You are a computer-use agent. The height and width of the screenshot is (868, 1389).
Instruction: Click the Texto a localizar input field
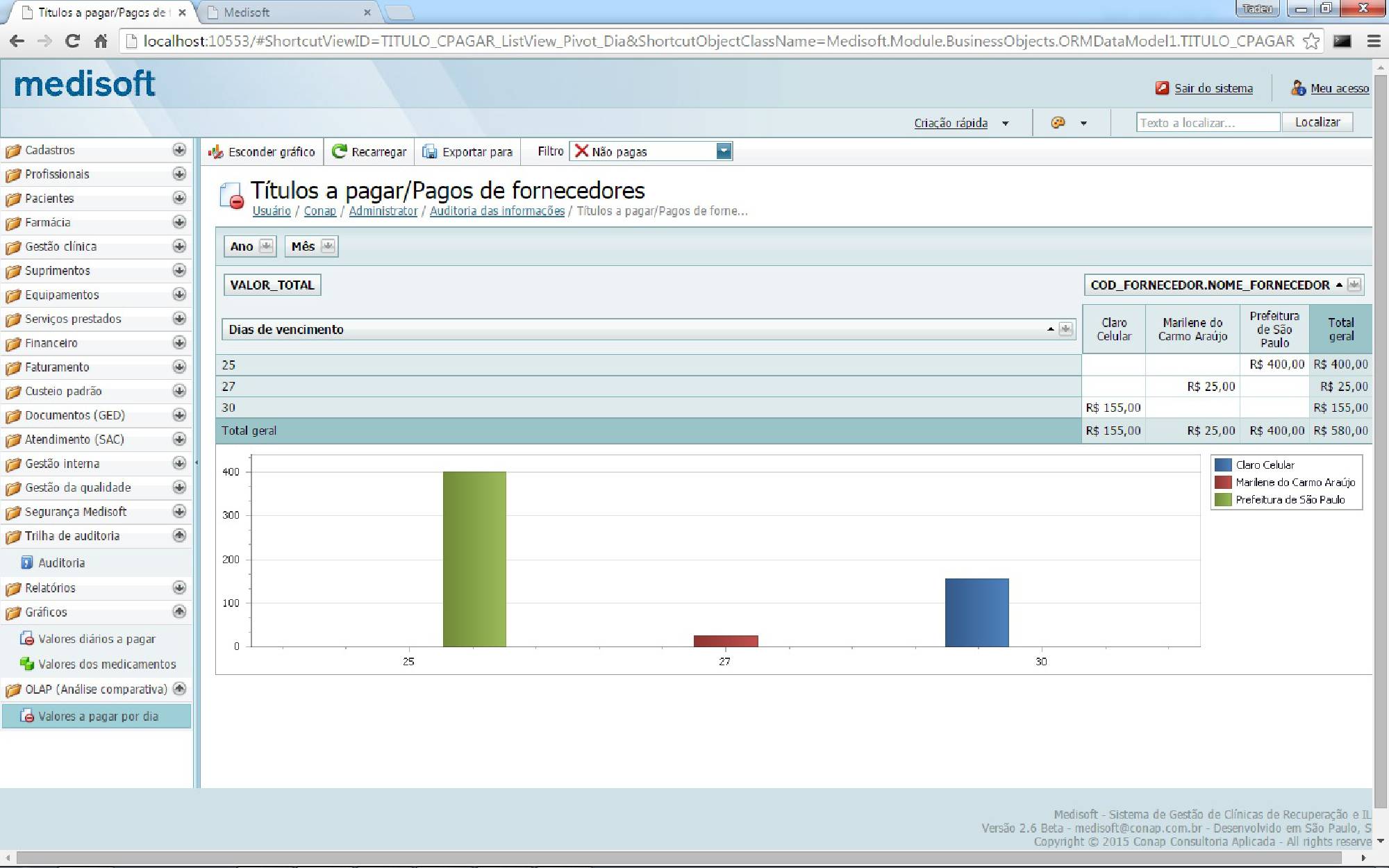[x=1207, y=123]
